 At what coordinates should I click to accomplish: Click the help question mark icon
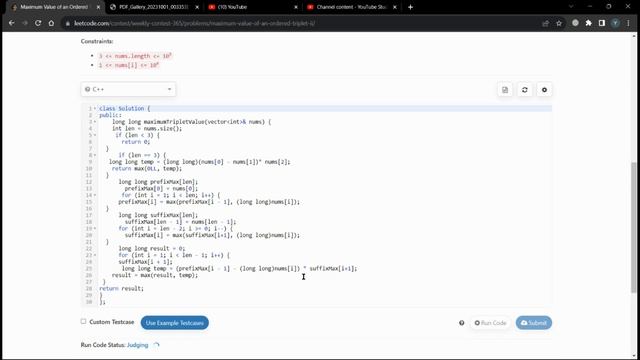coord(462,323)
